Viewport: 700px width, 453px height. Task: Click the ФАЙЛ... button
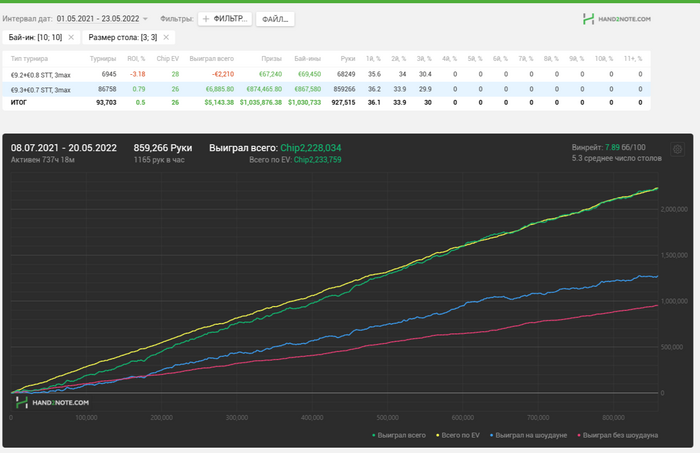click(275, 19)
